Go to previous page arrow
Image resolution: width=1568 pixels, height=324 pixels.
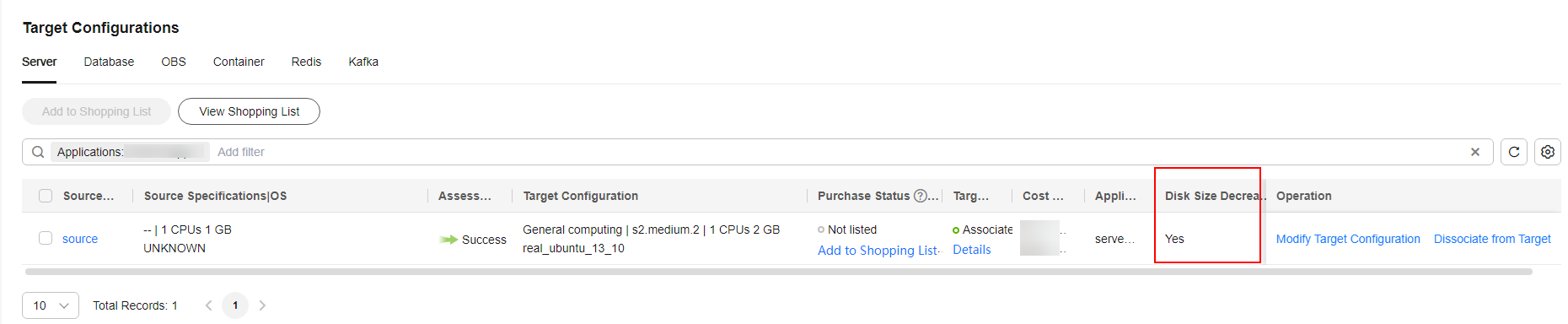[208, 305]
